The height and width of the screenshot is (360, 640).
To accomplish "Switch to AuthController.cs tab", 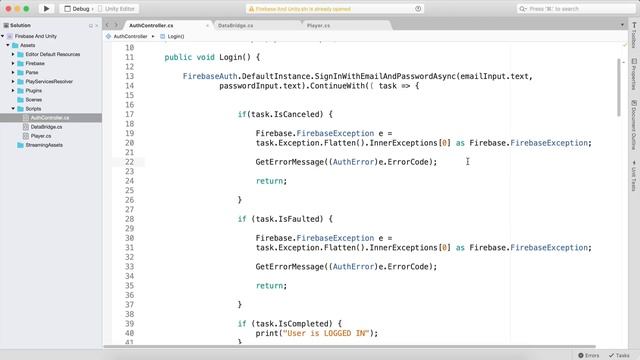I will point(151,25).
